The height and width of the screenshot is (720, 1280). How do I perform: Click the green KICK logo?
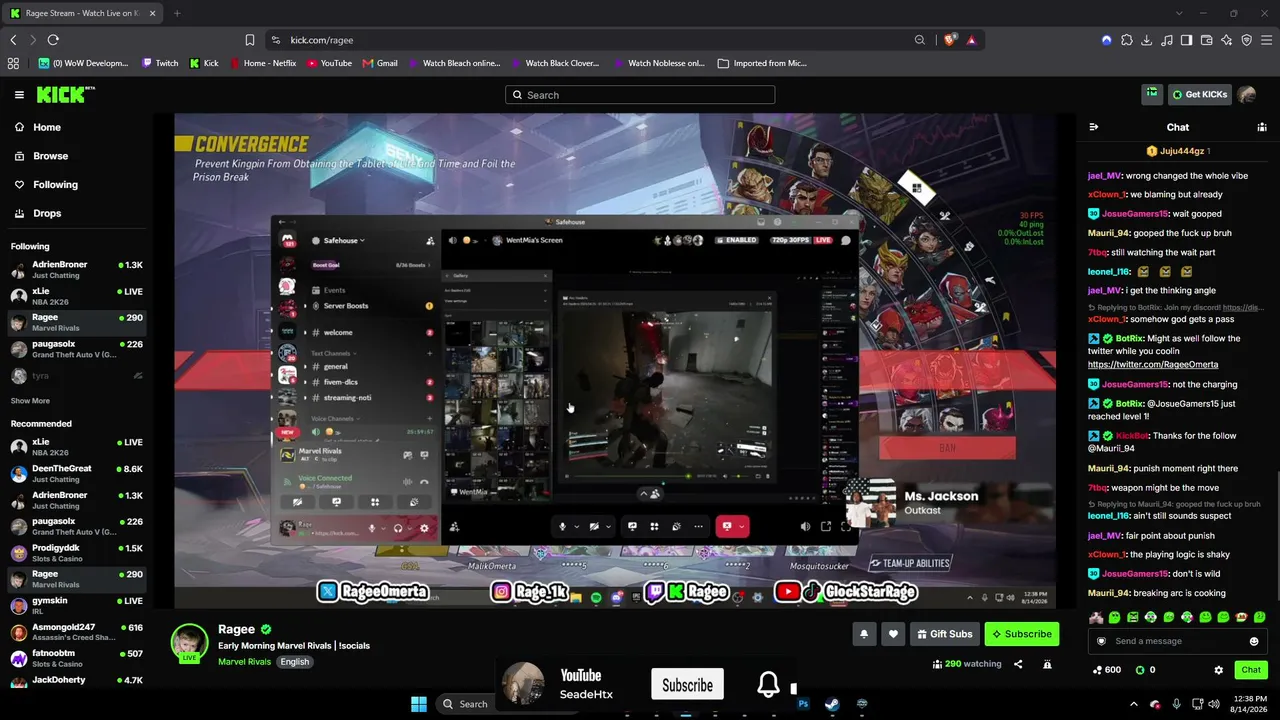[x=66, y=95]
